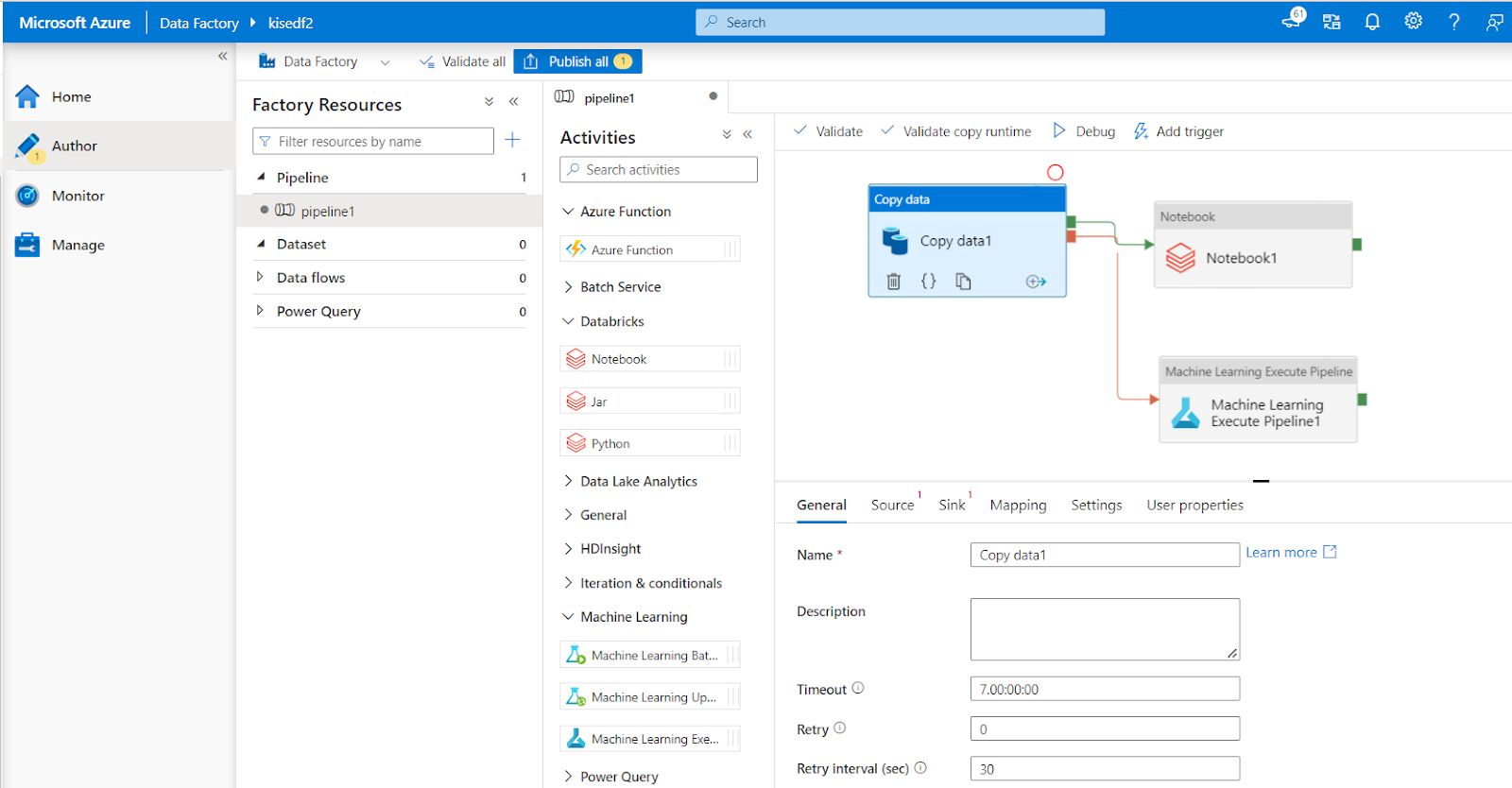
Task: Open the notifications bell
Action: click(1372, 22)
